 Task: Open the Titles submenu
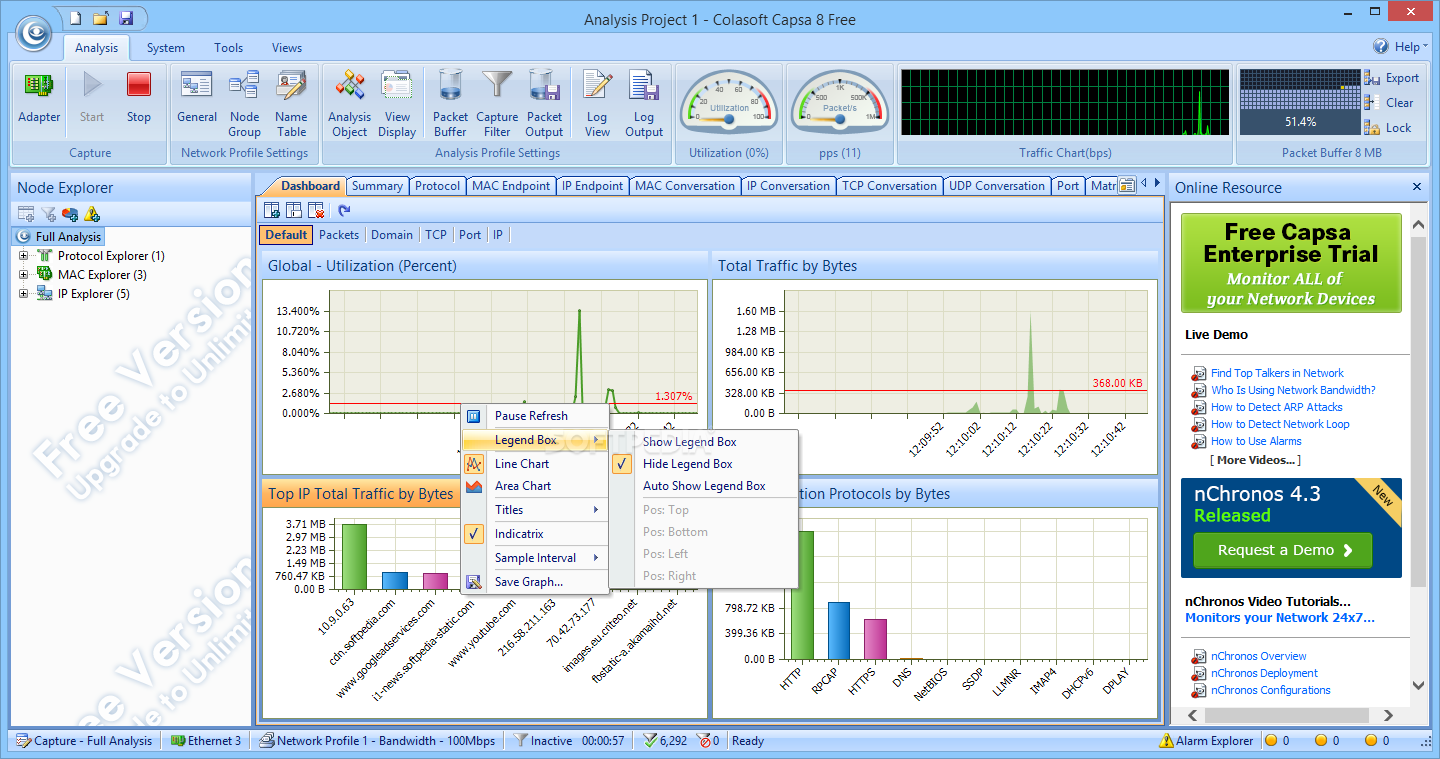point(535,510)
